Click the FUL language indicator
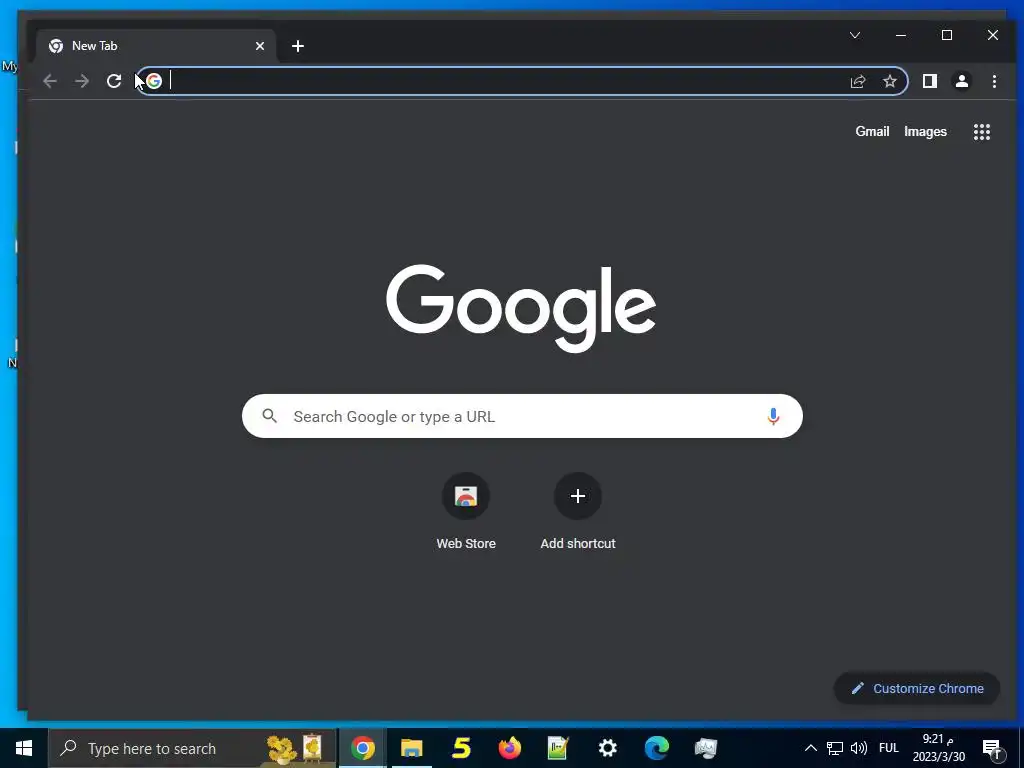The height and width of the screenshot is (768, 1024). (889, 748)
